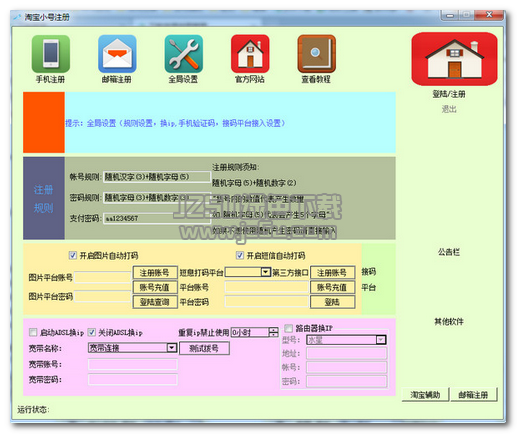
Task: Click the 公告栏 label
Action: tap(449, 252)
